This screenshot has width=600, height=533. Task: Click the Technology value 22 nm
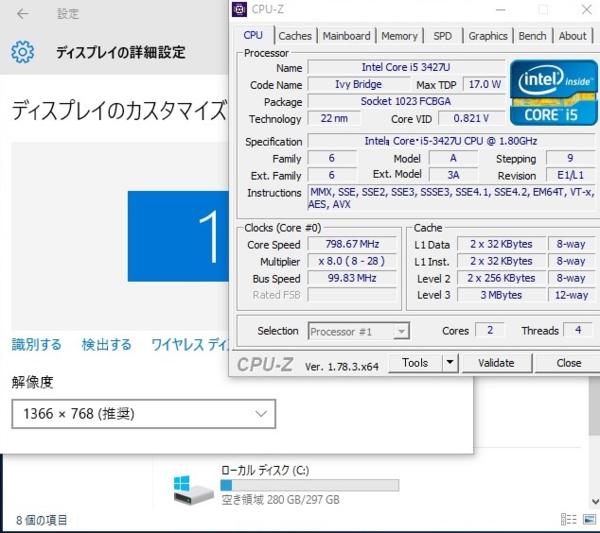[x=334, y=118]
